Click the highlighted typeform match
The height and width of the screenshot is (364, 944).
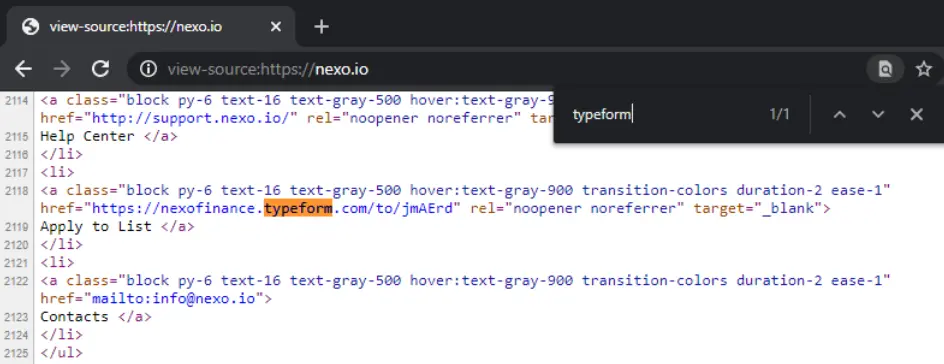298,208
